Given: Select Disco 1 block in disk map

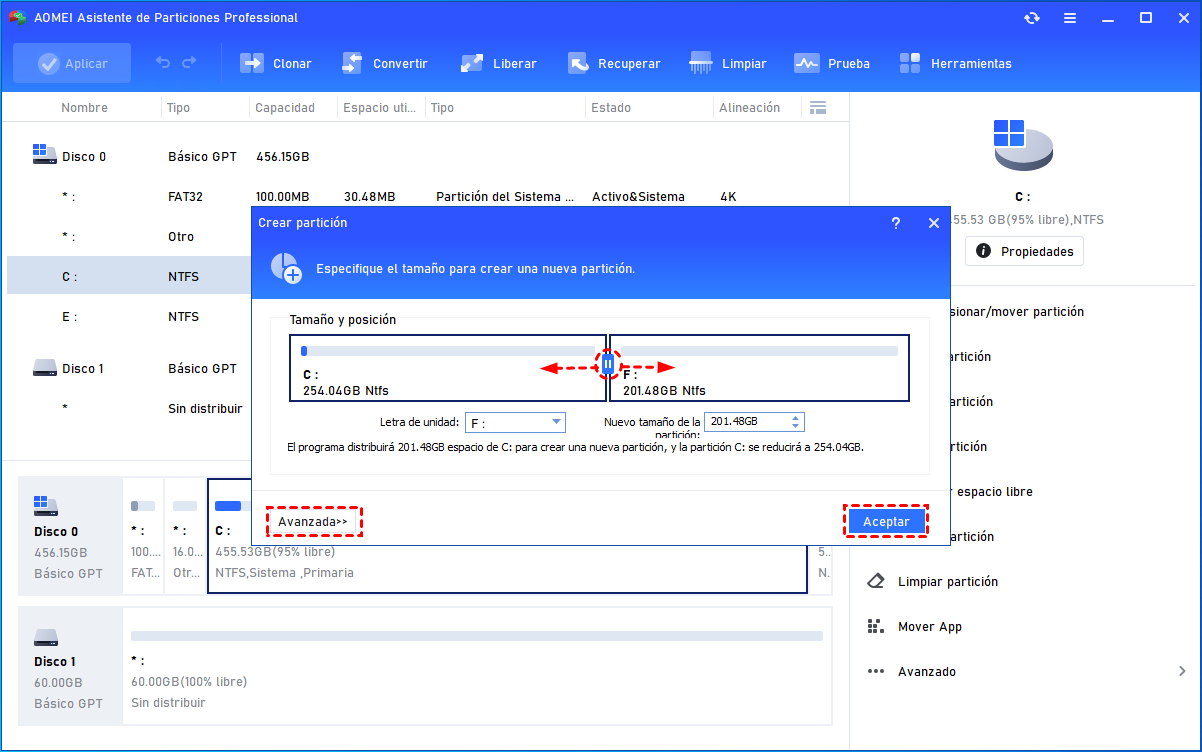Looking at the screenshot, I should [x=68, y=664].
